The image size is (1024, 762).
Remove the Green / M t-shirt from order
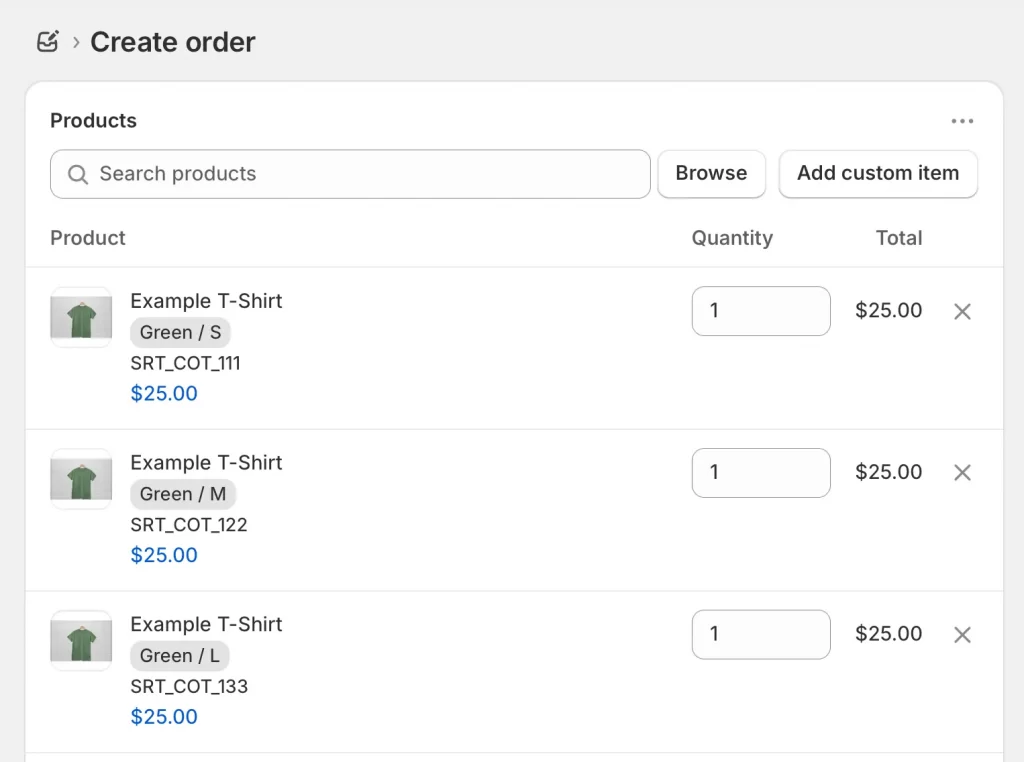pos(961,473)
